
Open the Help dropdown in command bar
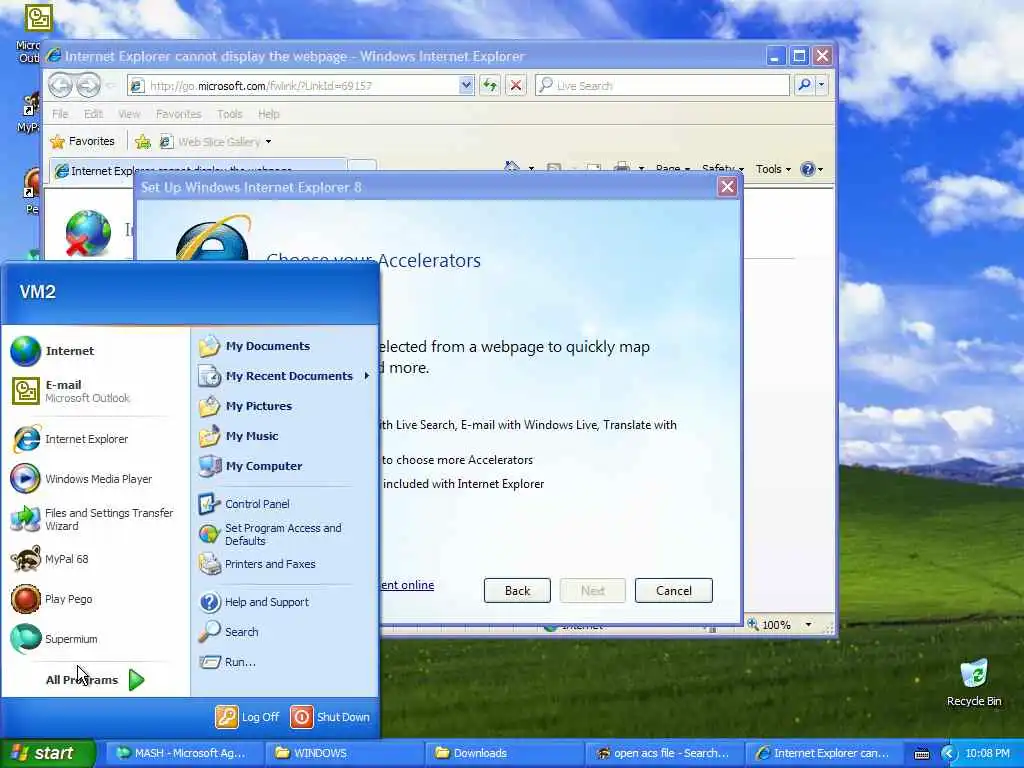click(x=812, y=169)
